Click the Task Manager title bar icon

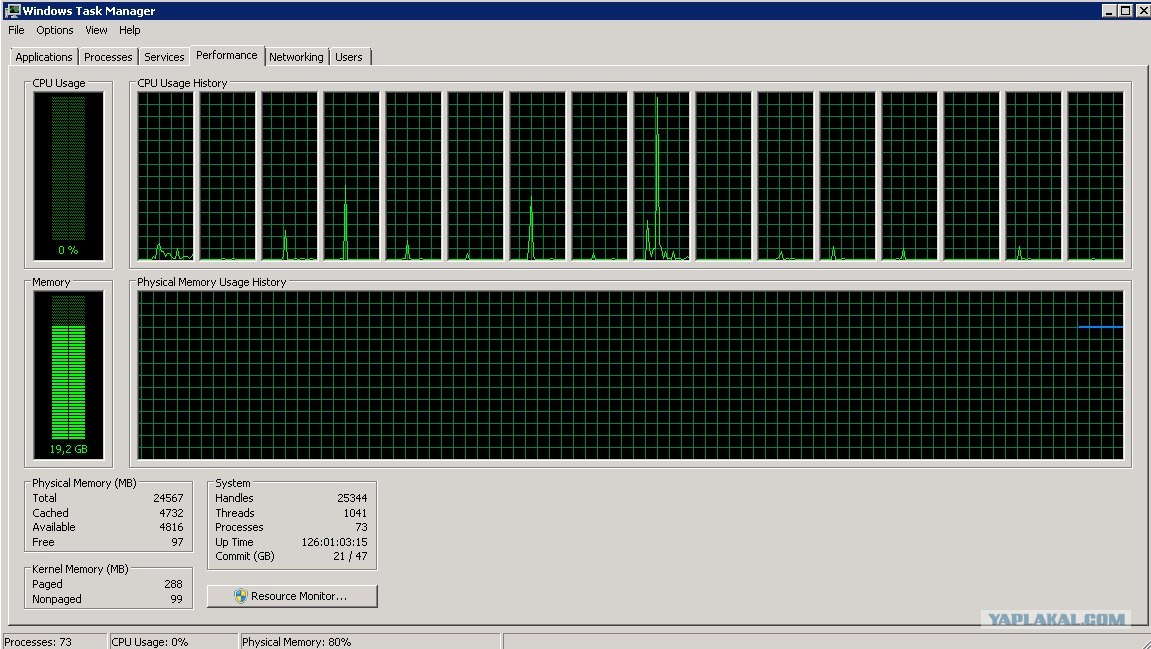(12, 10)
